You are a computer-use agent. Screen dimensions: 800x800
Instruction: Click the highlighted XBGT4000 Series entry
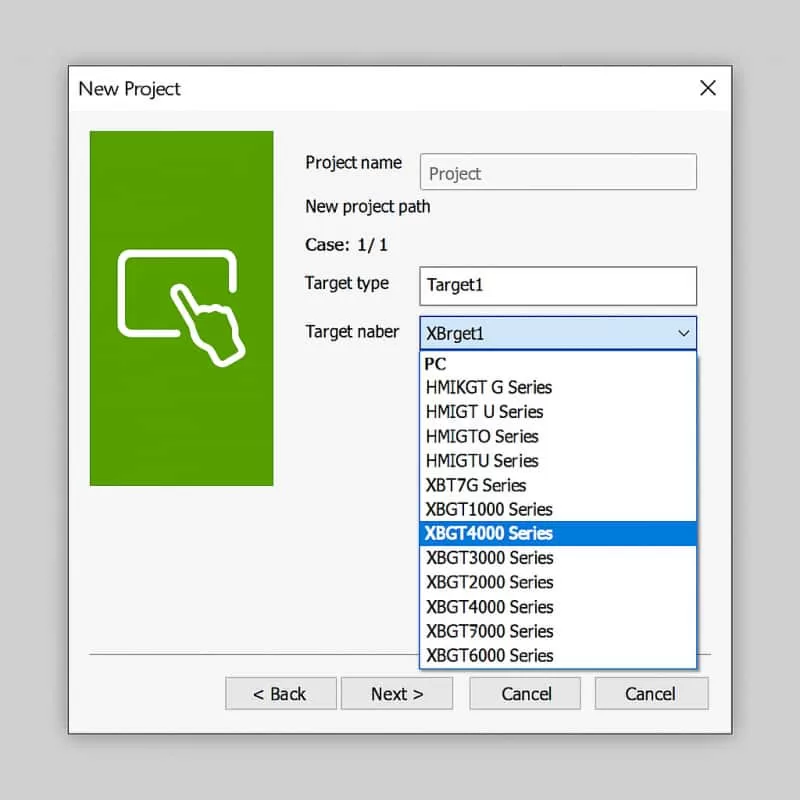558,534
